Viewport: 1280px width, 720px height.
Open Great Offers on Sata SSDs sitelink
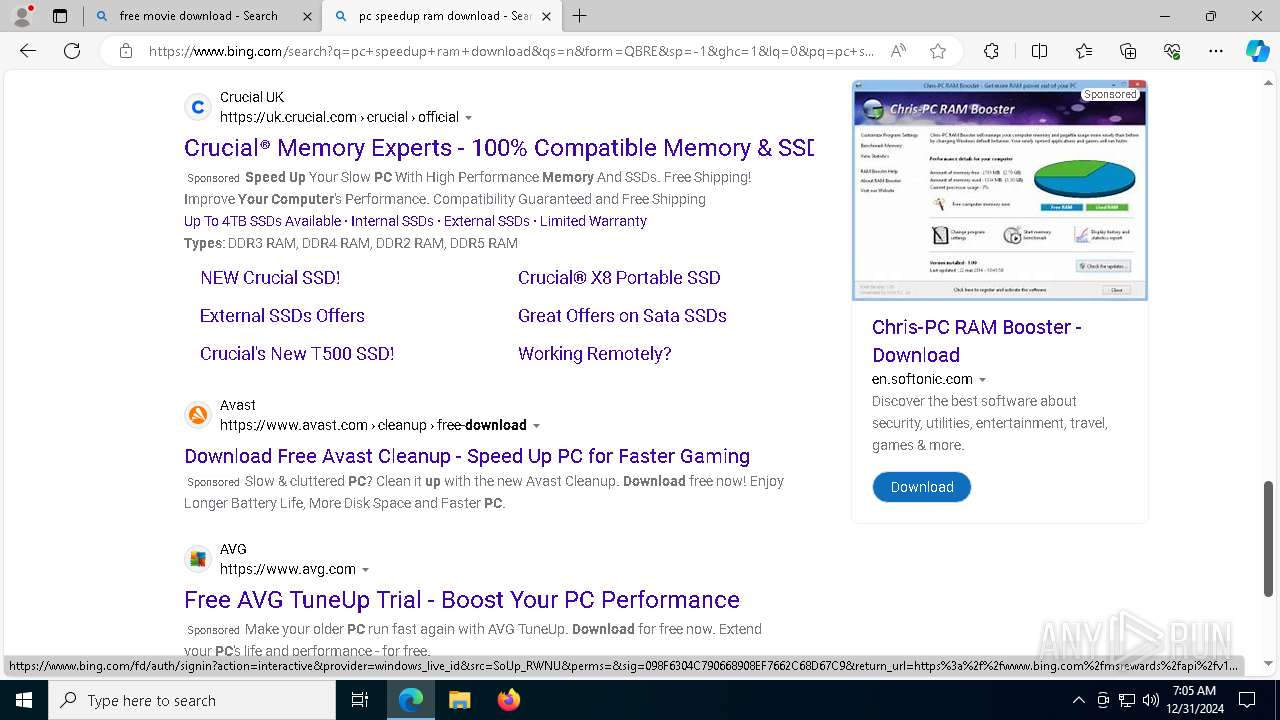[622, 316]
